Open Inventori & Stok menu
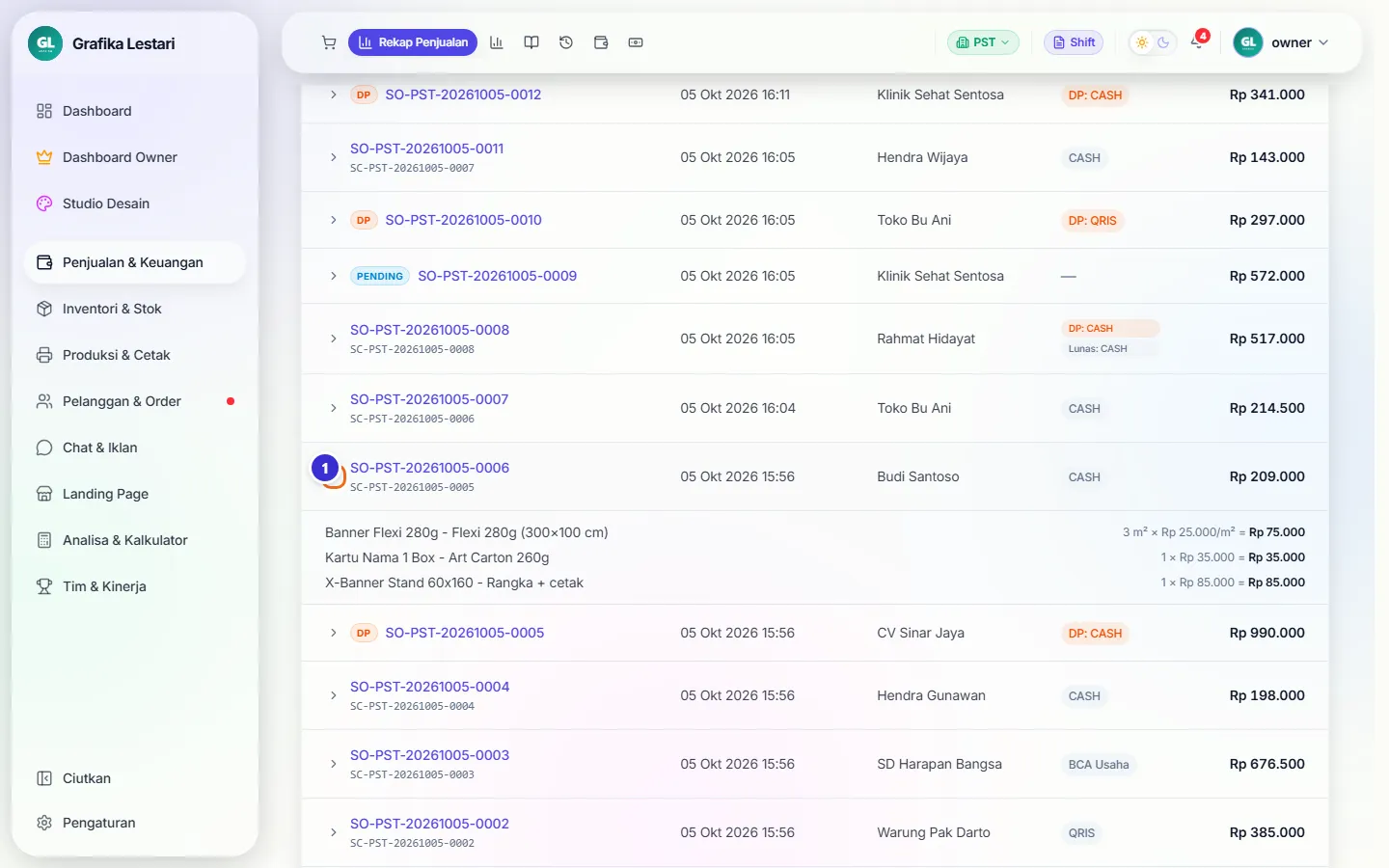Image resolution: width=1389 pixels, height=868 pixels. 135,309
